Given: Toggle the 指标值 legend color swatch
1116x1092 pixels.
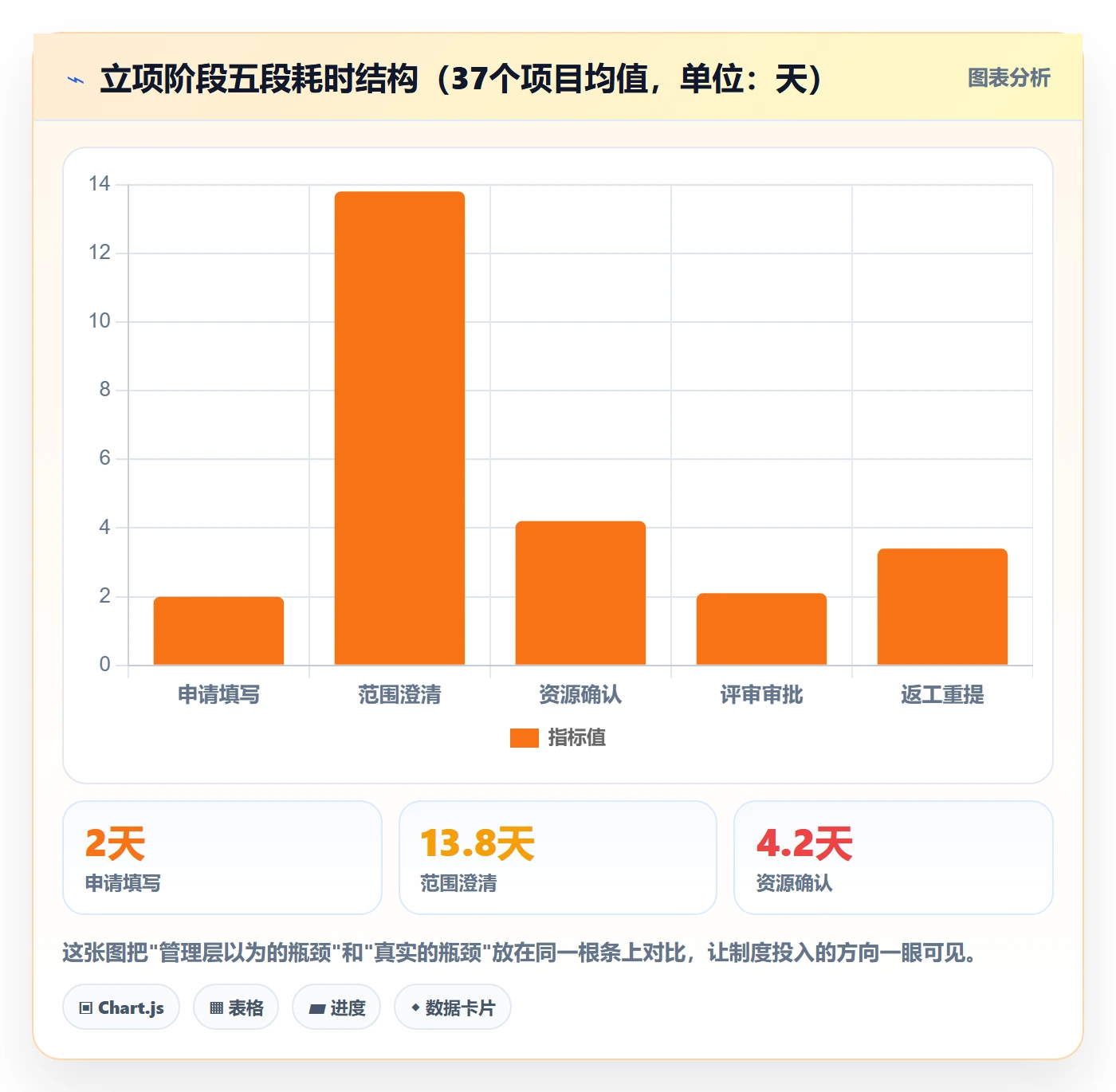Looking at the screenshot, I should (x=525, y=738).
